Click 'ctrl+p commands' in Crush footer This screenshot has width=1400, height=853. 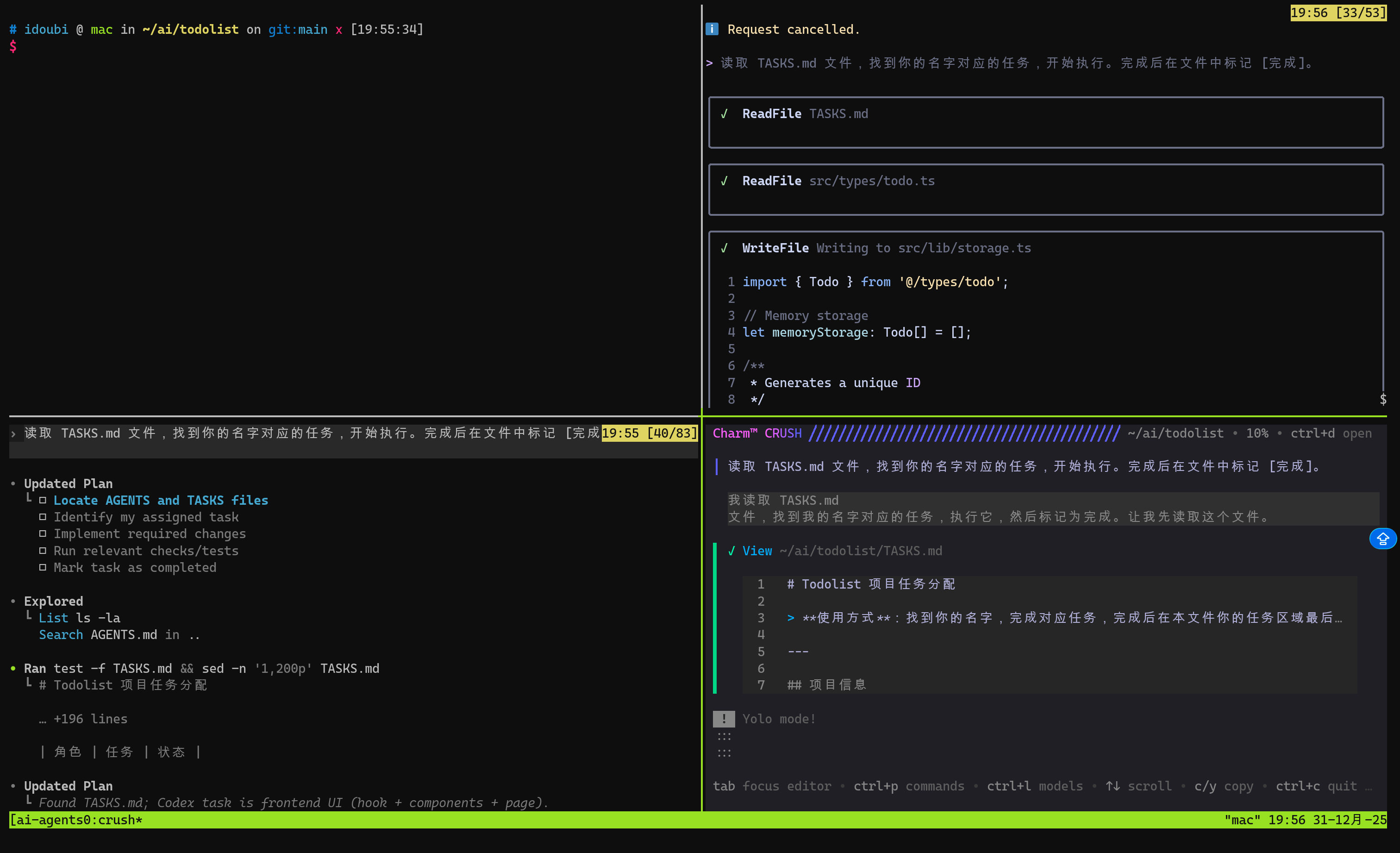[x=908, y=786]
